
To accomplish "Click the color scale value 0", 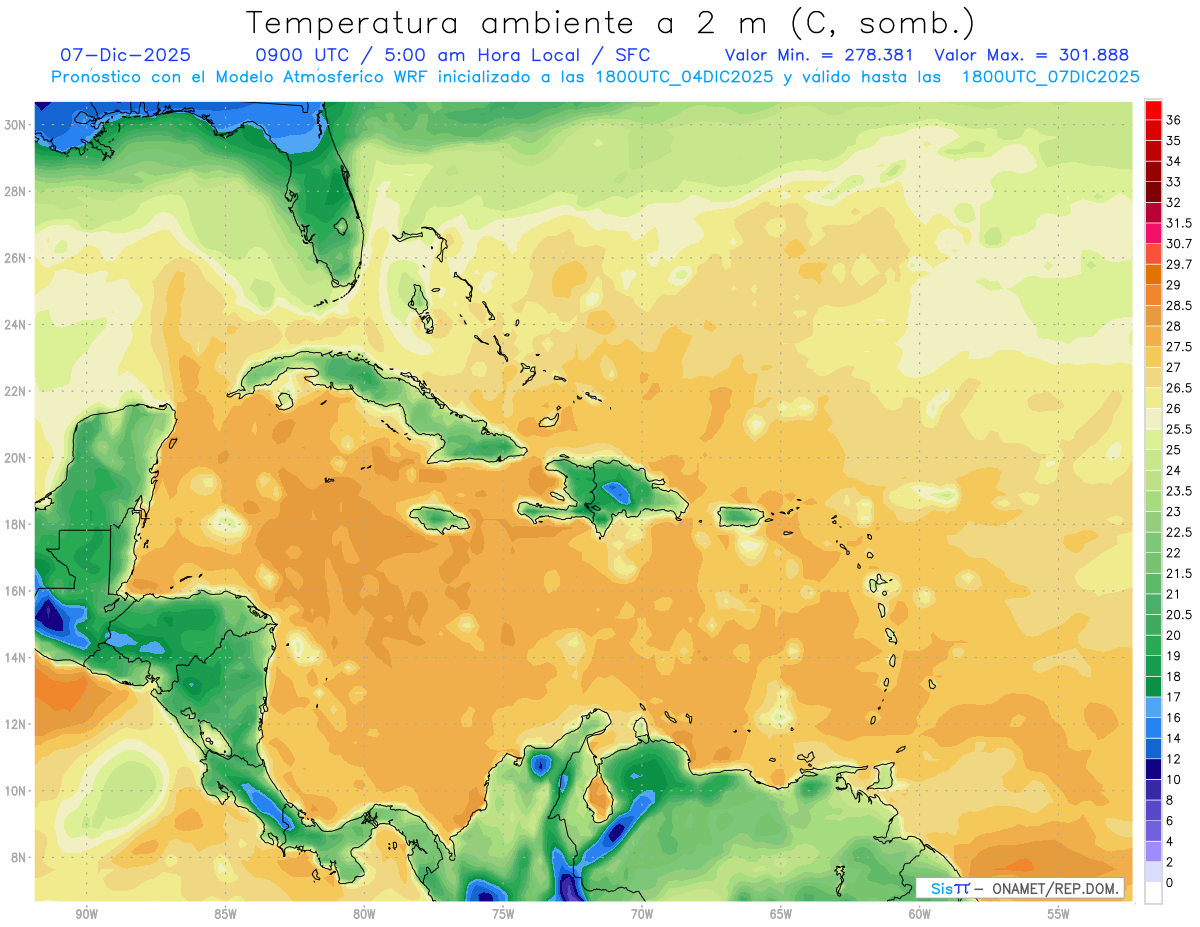I will pyautogui.click(x=1170, y=883).
